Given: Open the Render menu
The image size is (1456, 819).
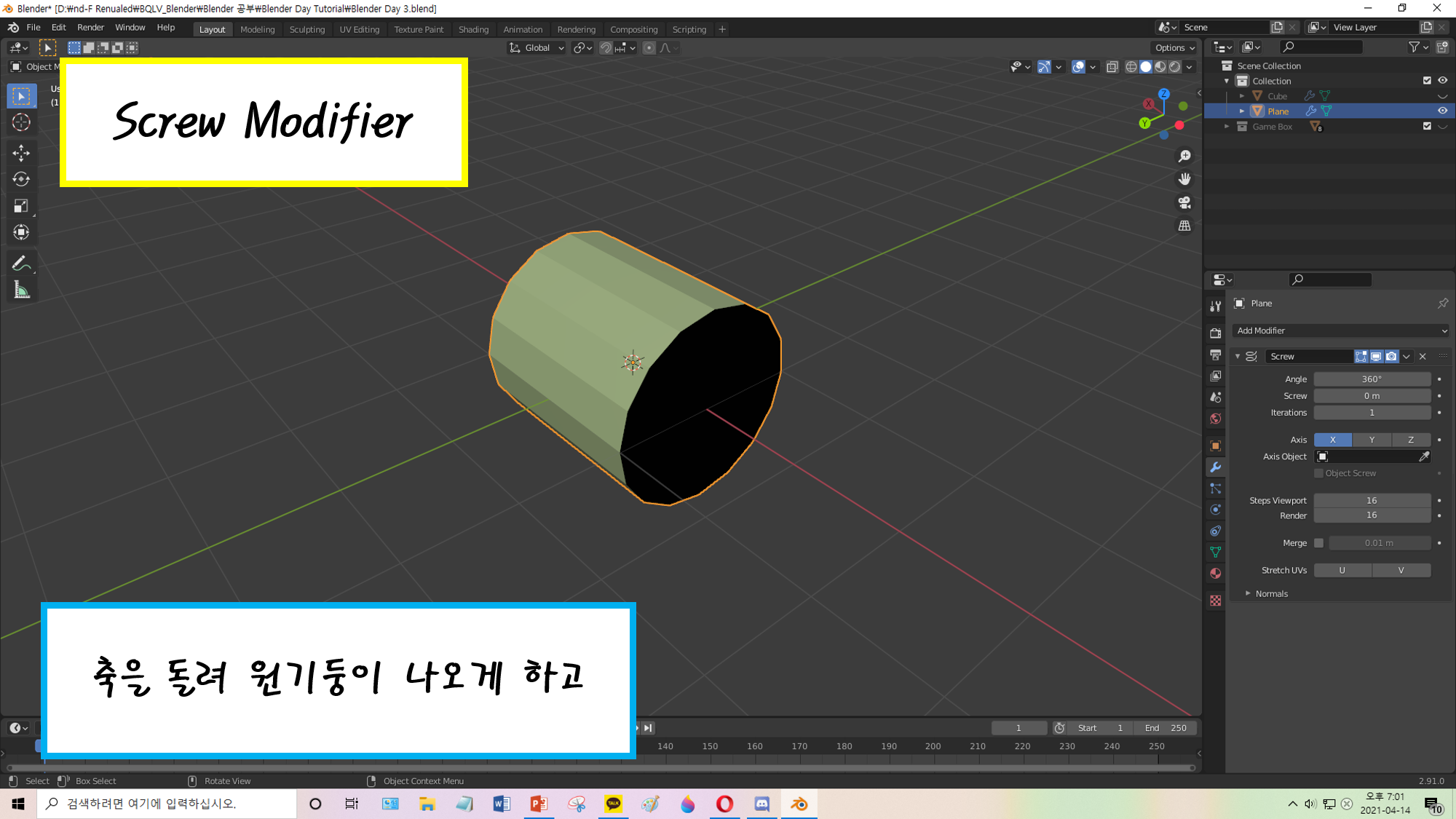Looking at the screenshot, I should 90,27.
